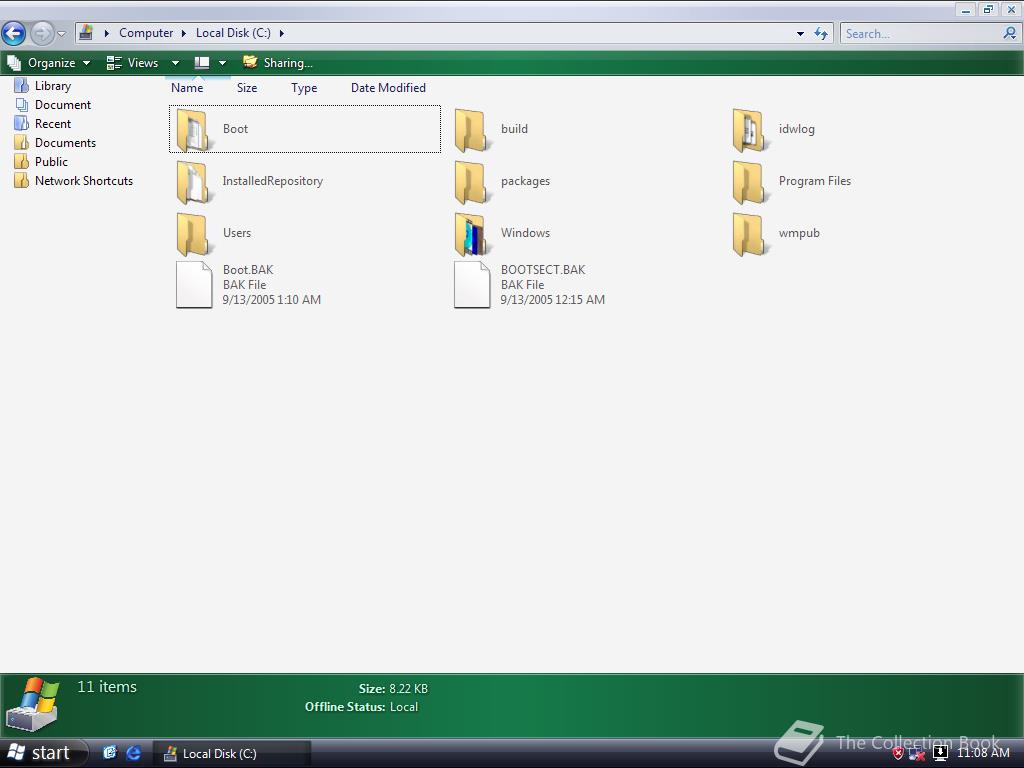Open the Views dropdown arrow
This screenshot has width=1024, height=768.
point(175,63)
